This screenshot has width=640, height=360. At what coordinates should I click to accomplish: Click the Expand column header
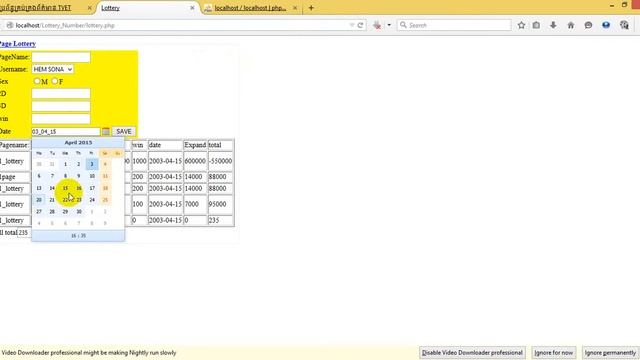tap(195, 145)
